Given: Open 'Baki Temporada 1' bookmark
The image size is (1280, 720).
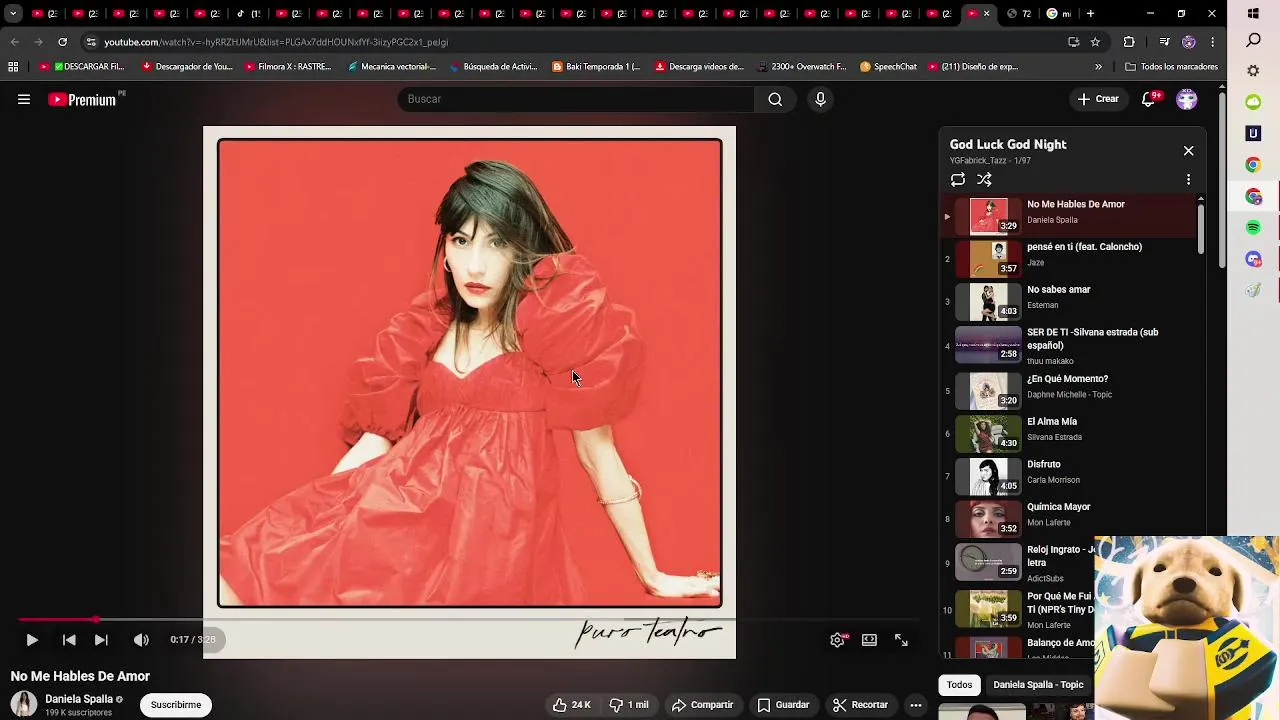Looking at the screenshot, I should (x=597, y=67).
